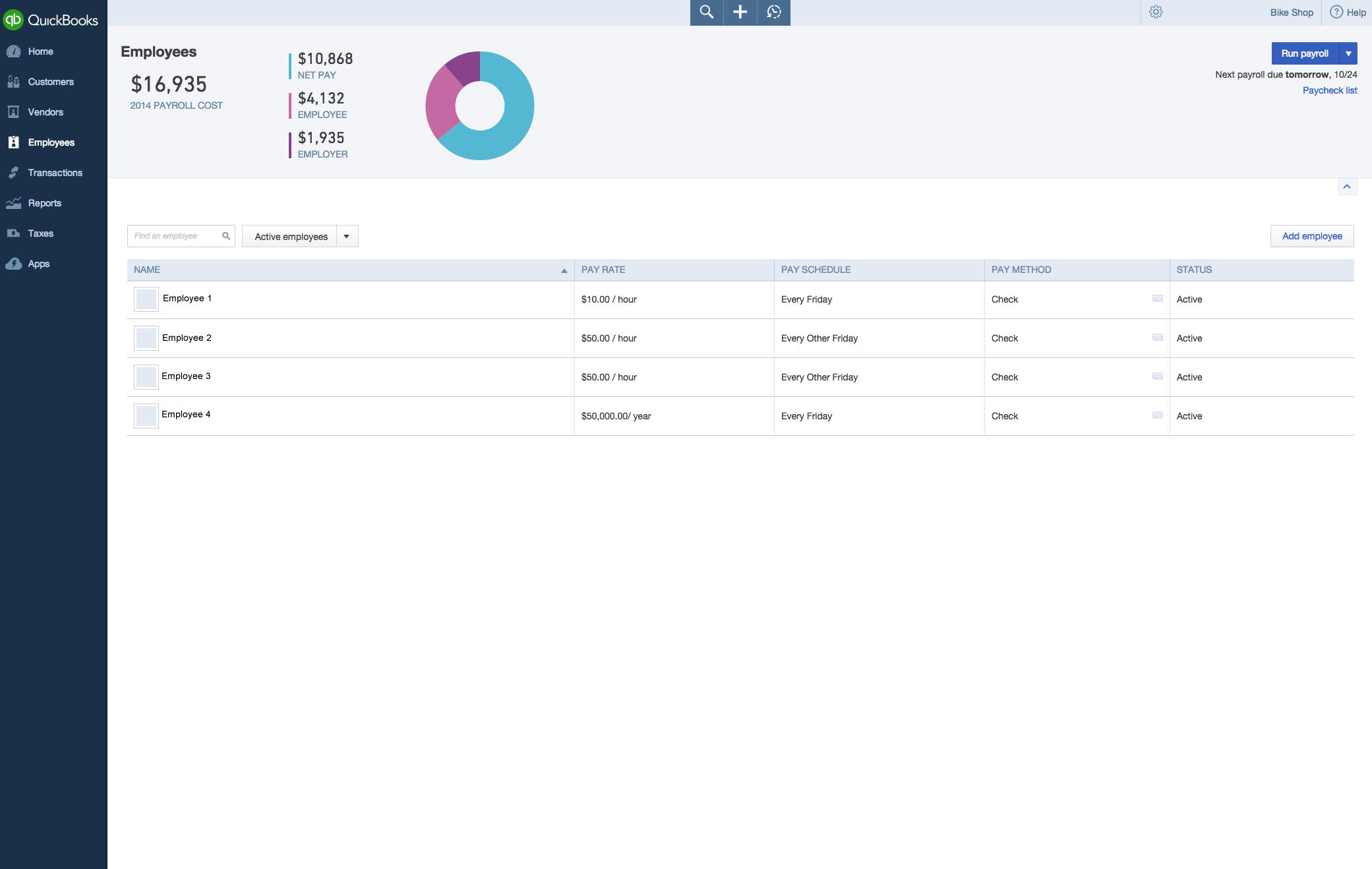Click Employee 1 pay method card icon
The width and height of the screenshot is (1372, 869).
click(1157, 299)
